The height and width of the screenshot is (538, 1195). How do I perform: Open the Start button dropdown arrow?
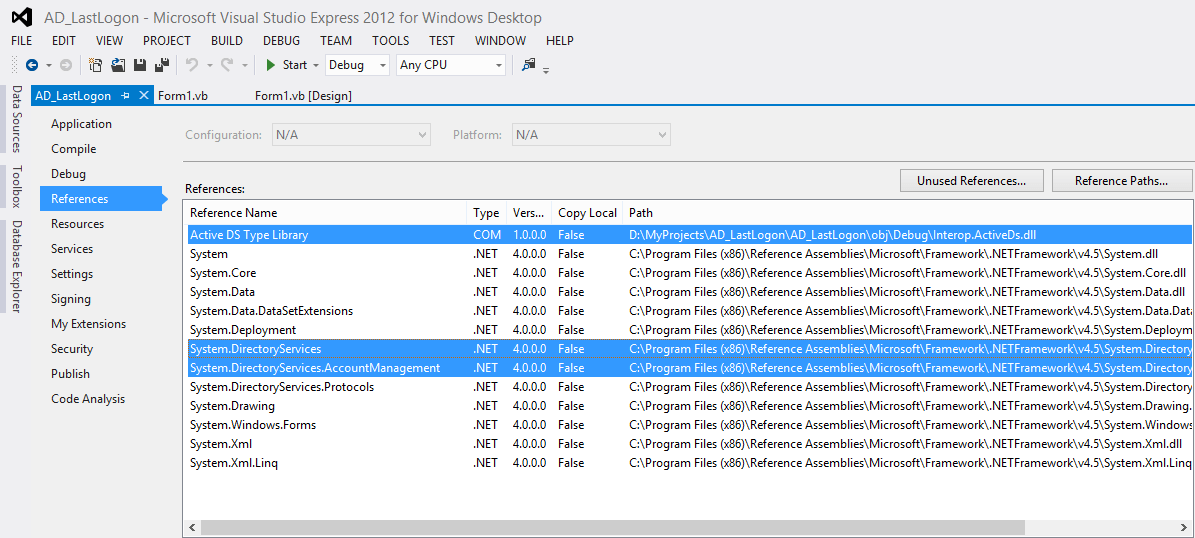click(x=316, y=66)
